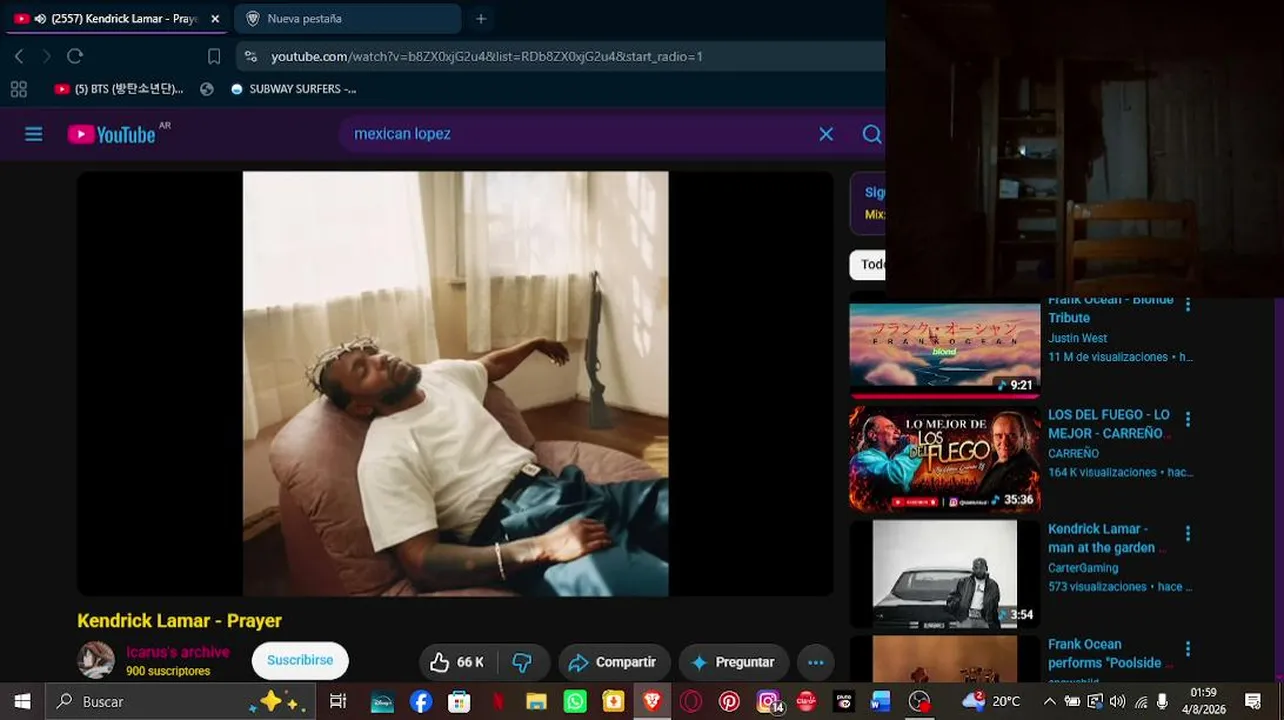Open Facebook from the taskbar
Image resolution: width=1284 pixels, height=720 pixels.
click(x=421, y=702)
